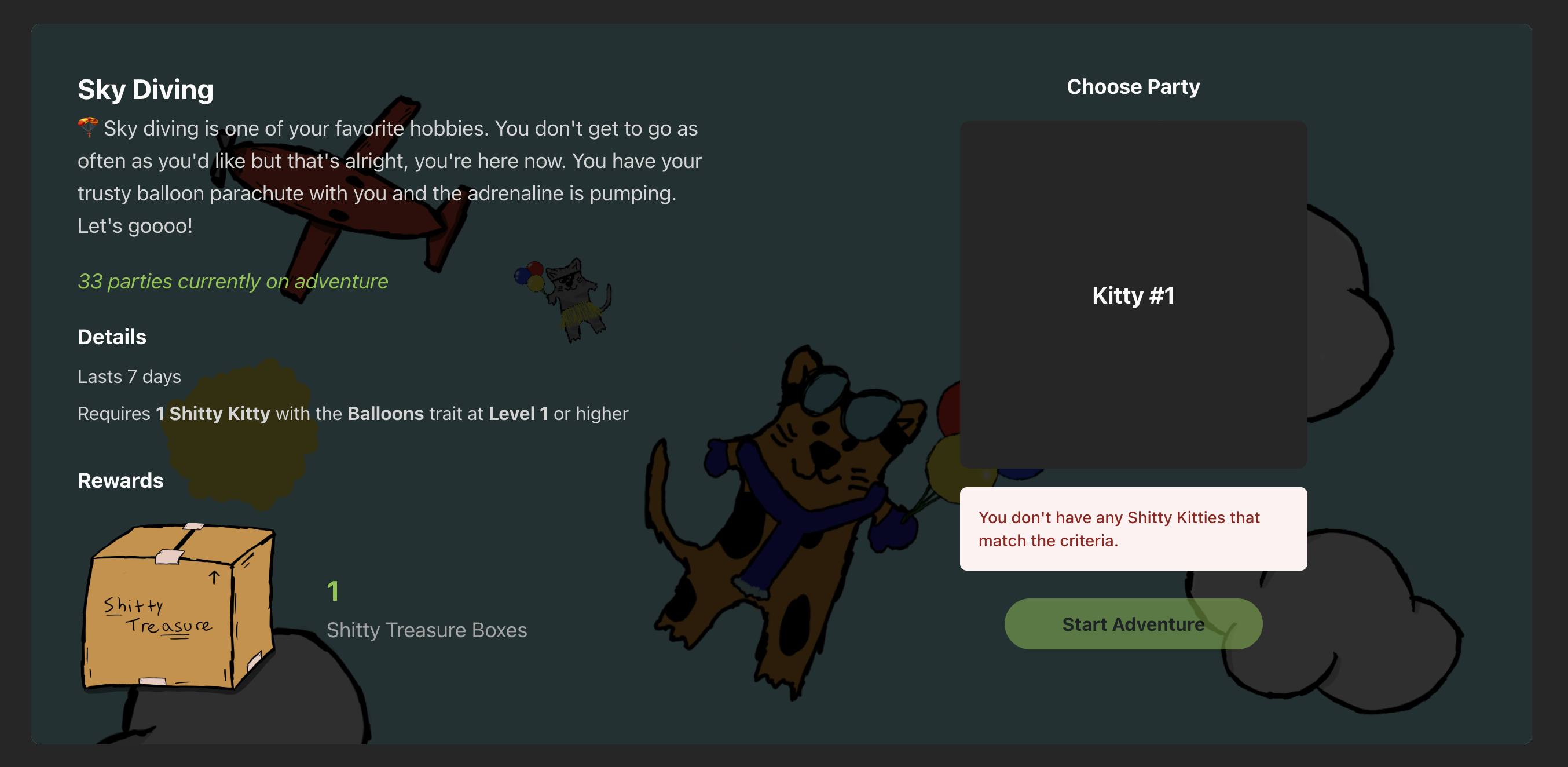Click the Lasts 7 days text
1568x767 pixels.
(x=129, y=377)
